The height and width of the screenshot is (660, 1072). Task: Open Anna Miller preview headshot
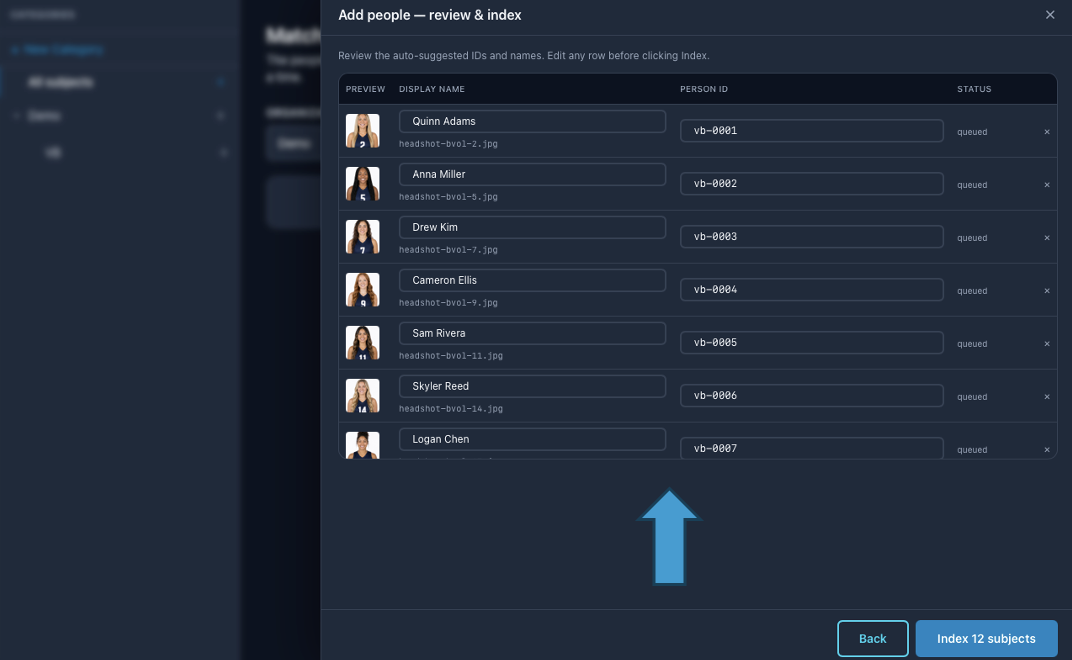pyautogui.click(x=362, y=184)
